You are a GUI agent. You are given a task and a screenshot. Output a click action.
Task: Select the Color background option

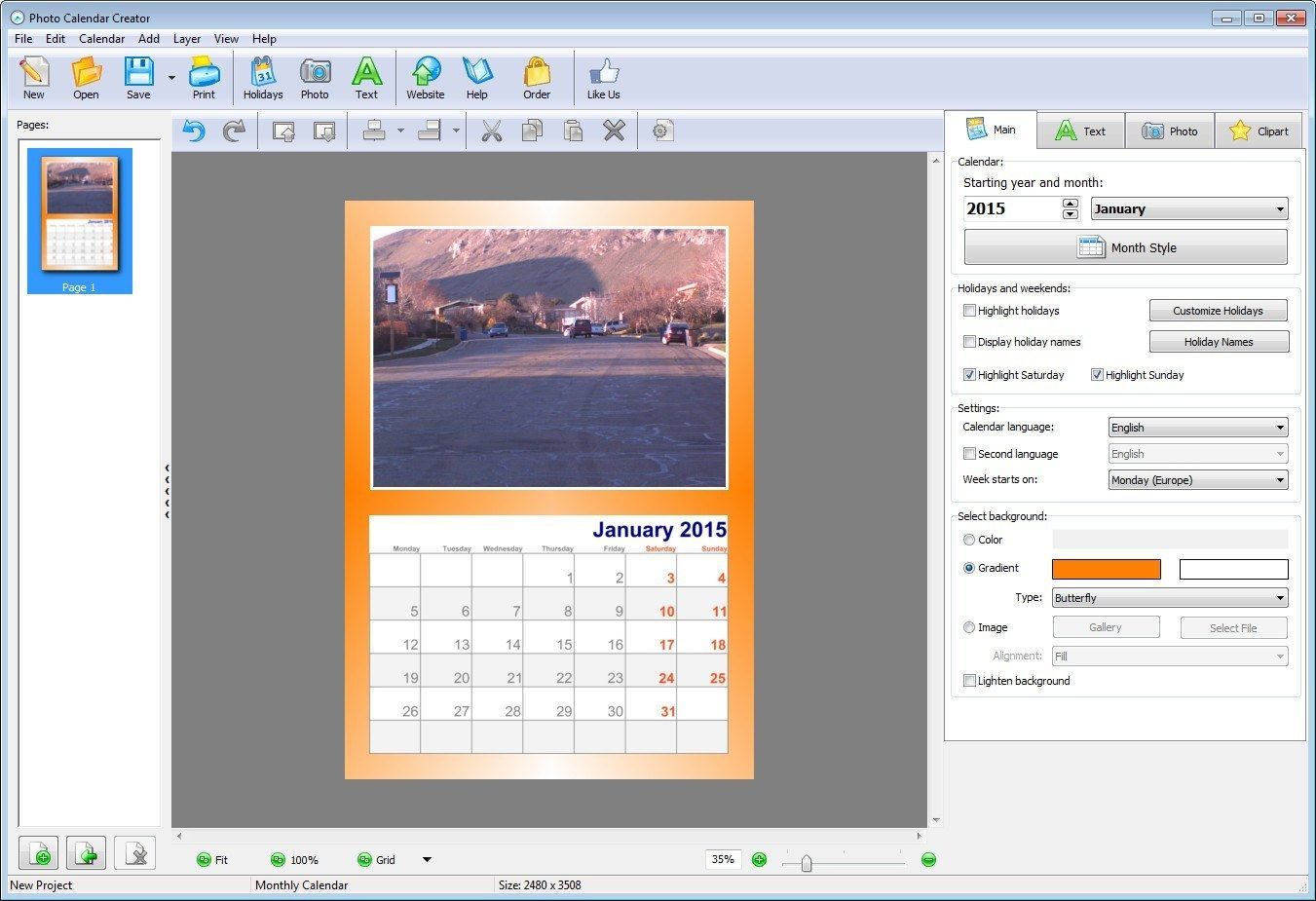click(x=969, y=539)
